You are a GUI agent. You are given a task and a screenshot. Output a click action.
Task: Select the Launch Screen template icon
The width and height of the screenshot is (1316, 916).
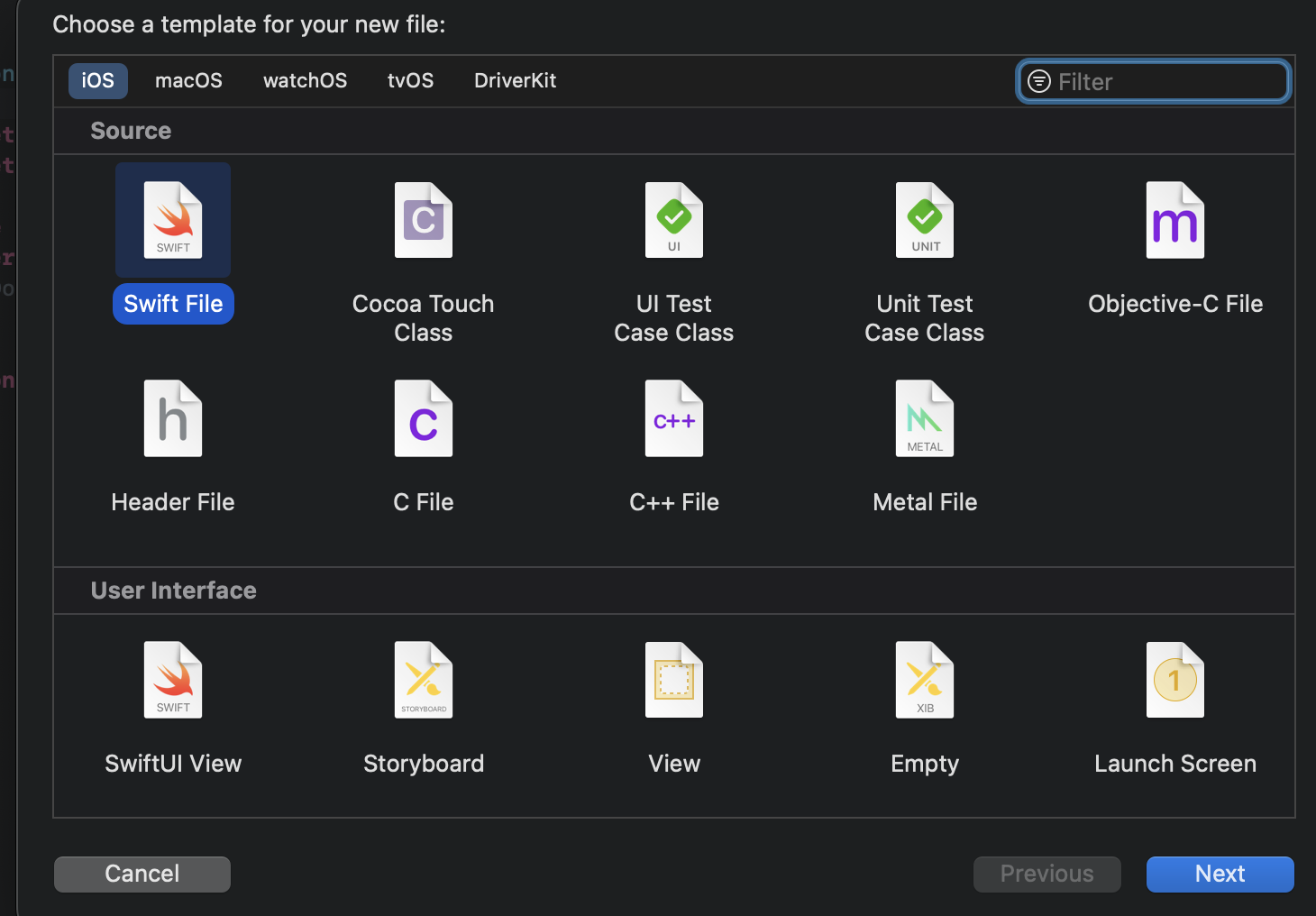pos(1175,680)
